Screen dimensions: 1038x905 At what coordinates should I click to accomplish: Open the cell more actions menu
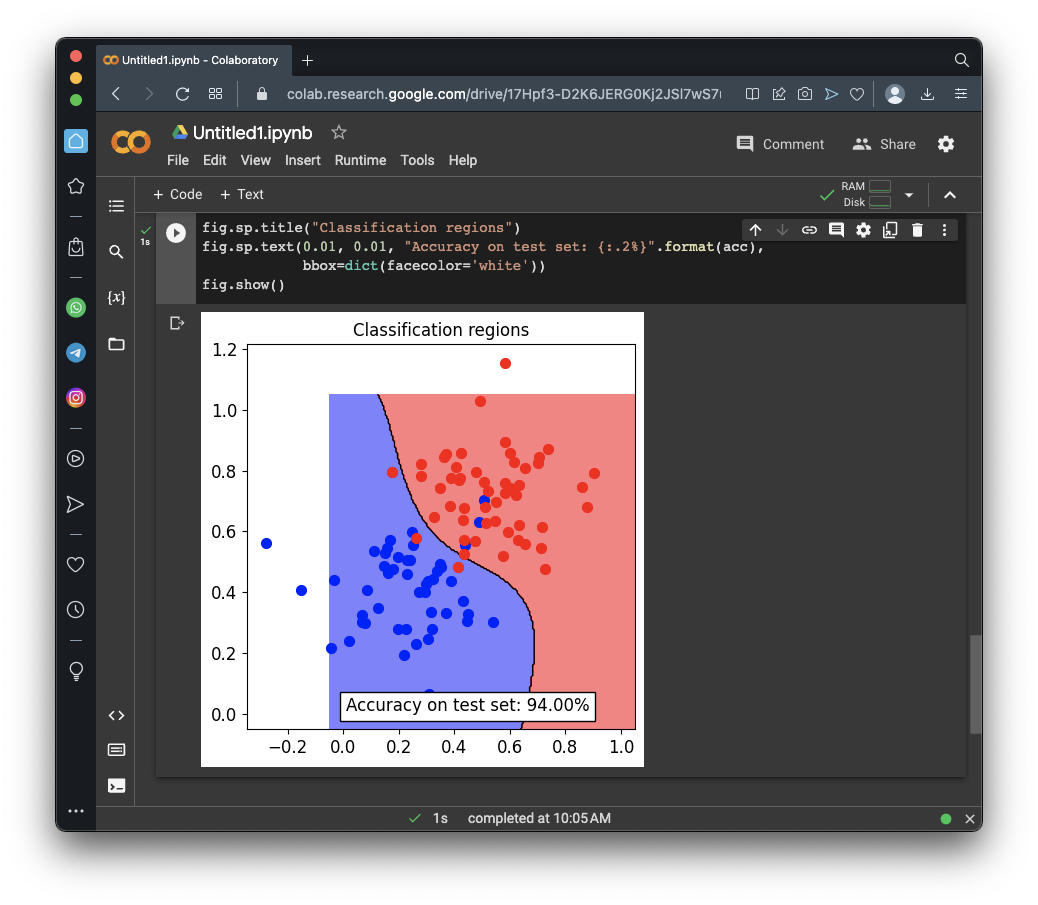click(x=944, y=230)
